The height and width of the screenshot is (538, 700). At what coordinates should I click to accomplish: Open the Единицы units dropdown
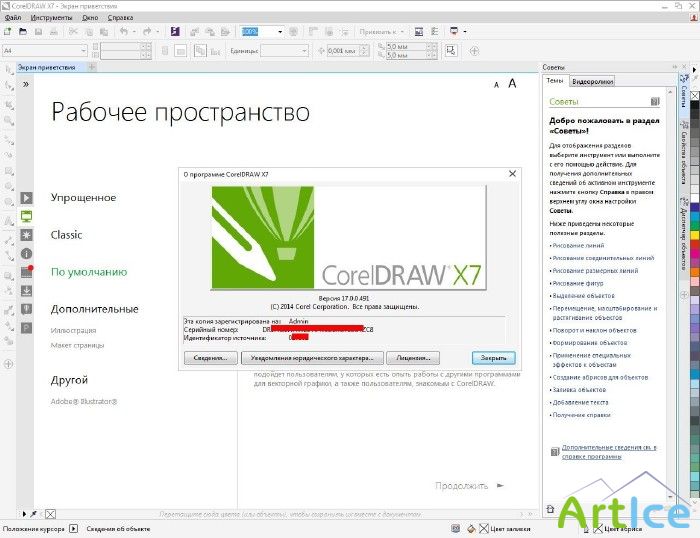coord(304,51)
